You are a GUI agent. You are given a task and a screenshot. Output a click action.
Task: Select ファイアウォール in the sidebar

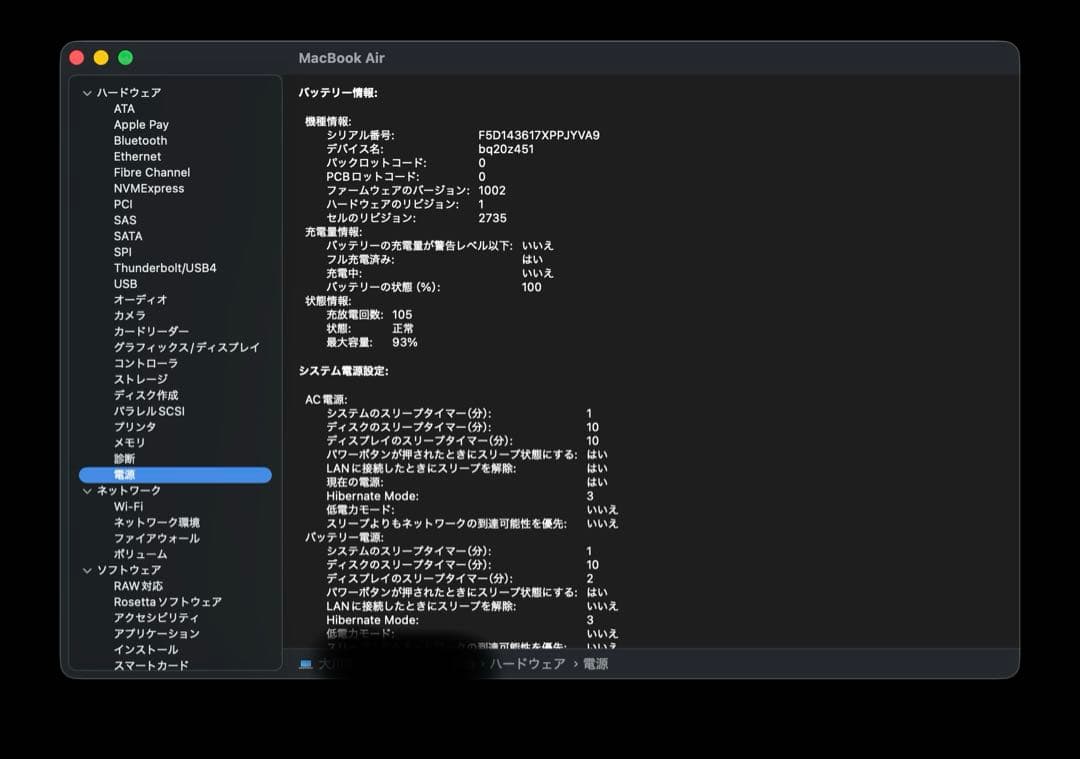[156, 538]
